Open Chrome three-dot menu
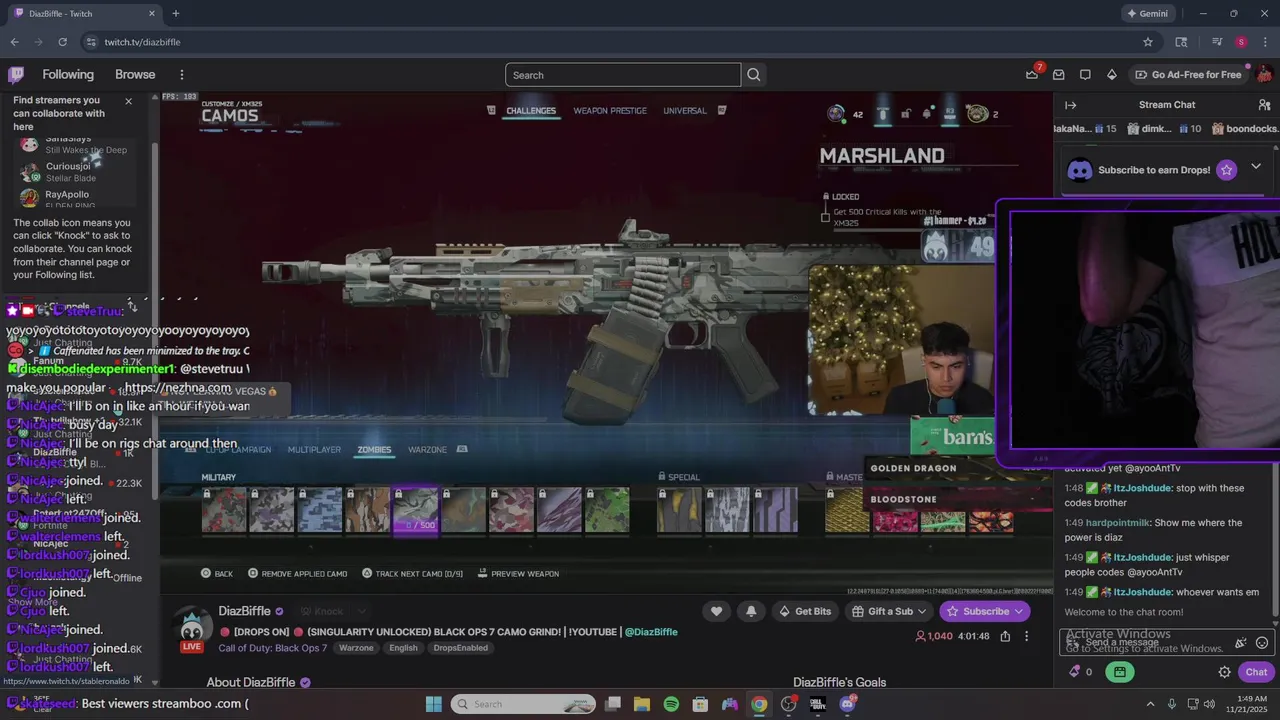 (1264, 42)
